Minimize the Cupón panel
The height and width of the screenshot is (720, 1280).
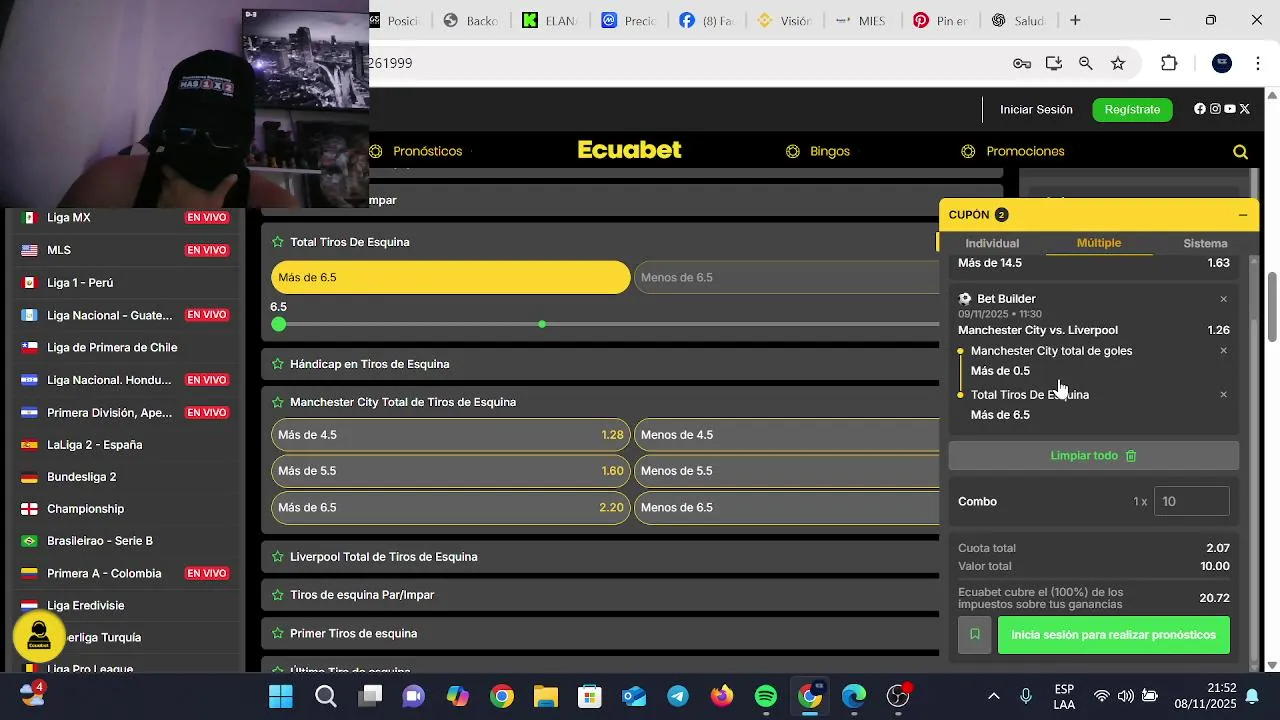[1243, 215]
